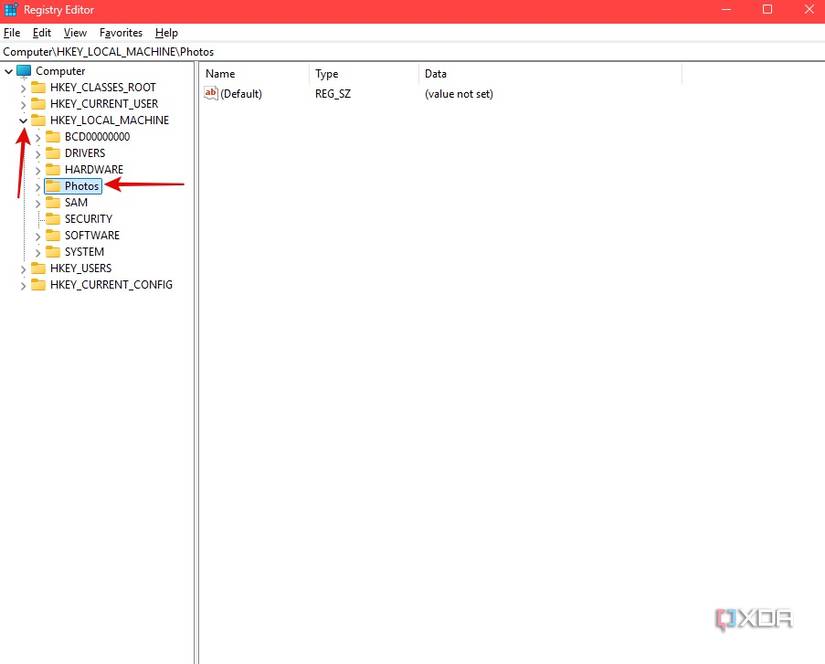
Task: Click the HKEY_CLASSES_ROOT folder icon
Action: click(x=38, y=87)
